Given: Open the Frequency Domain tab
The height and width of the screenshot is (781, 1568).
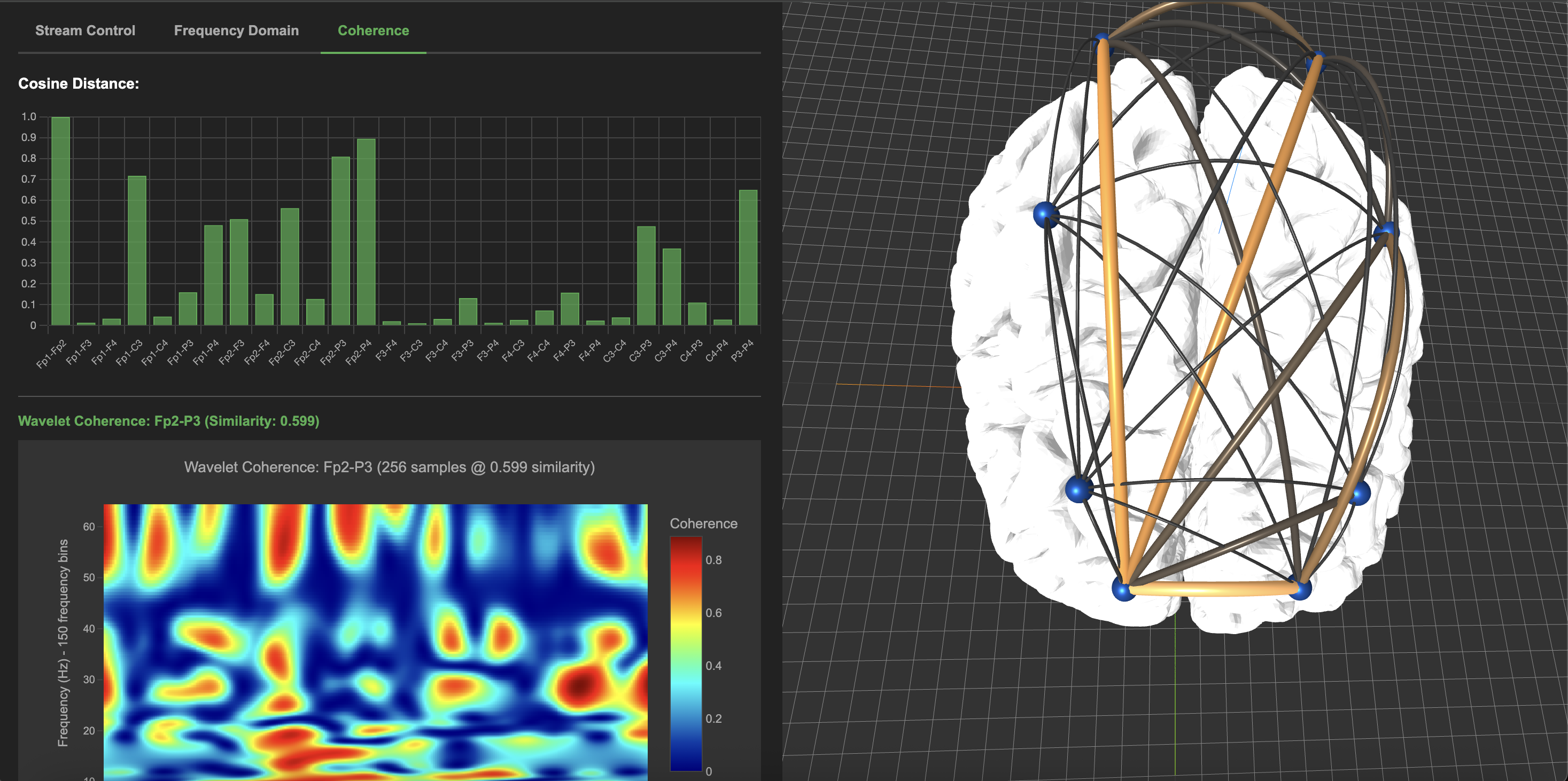Looking at the screenshot, I should 236,30.
